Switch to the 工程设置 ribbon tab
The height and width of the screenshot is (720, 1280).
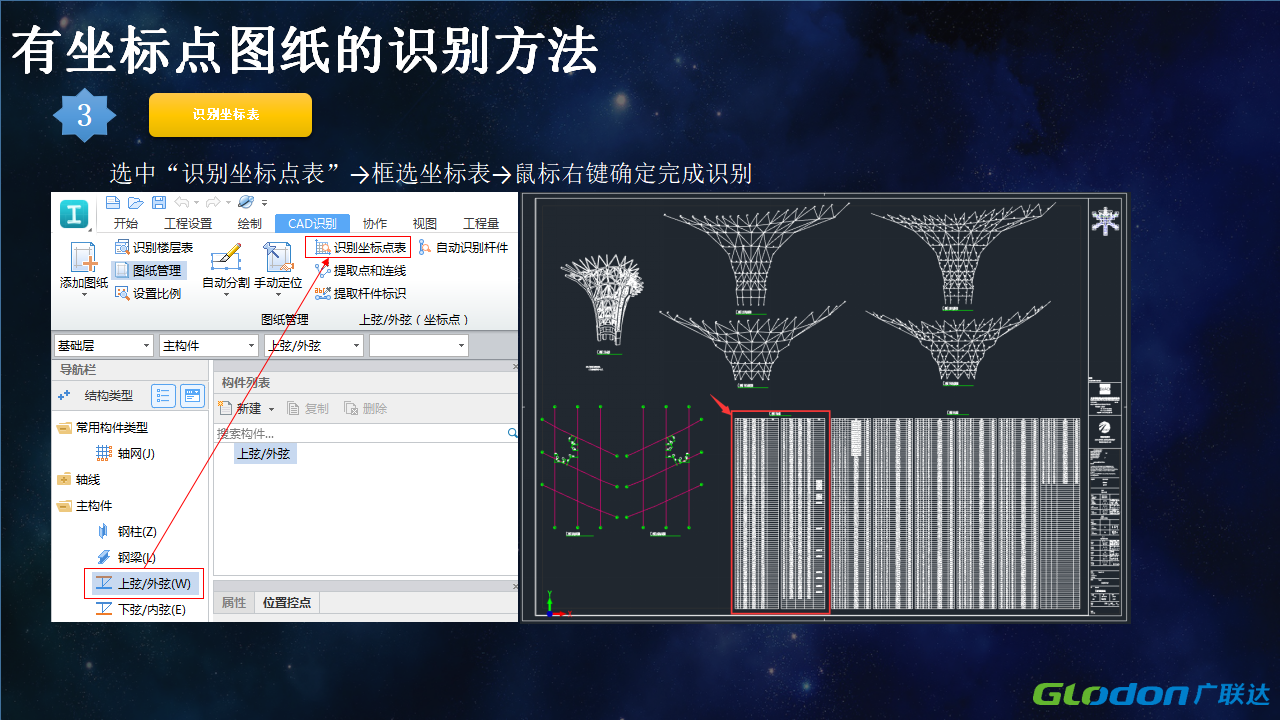pyautogui.click(x=188, y=223)
